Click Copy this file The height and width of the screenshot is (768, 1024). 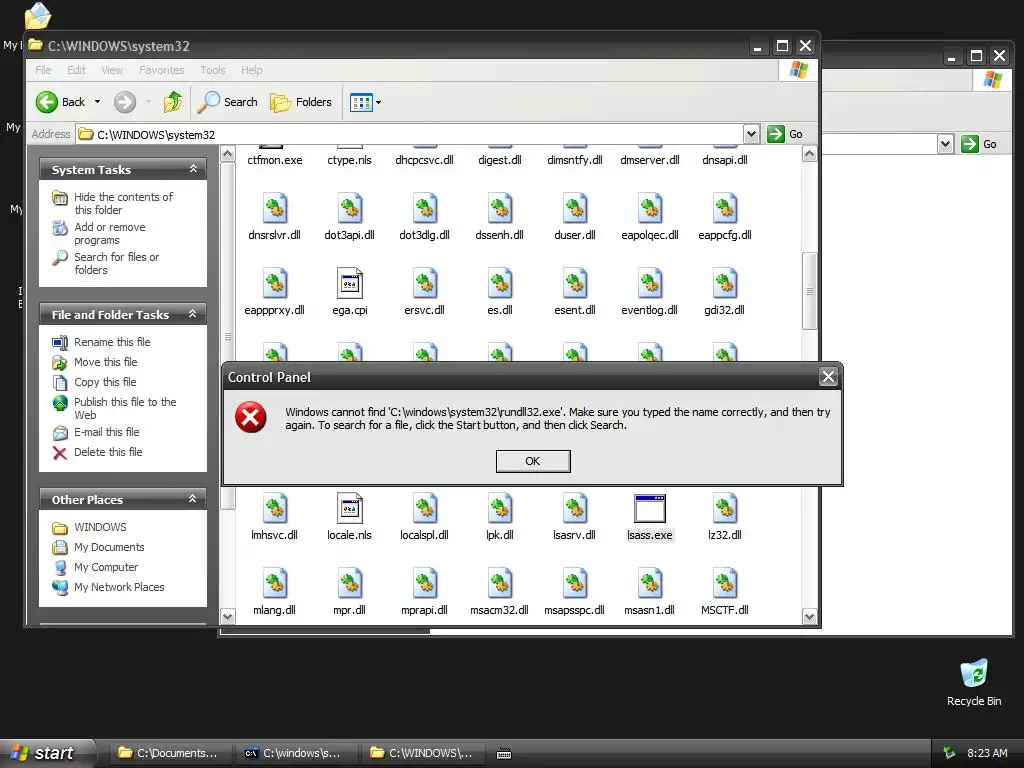point(104,382)
